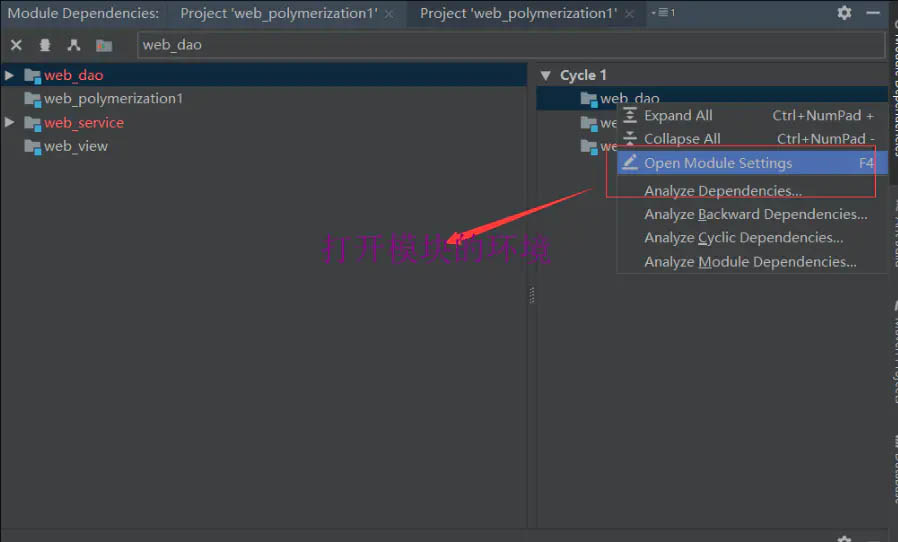Select web_service row in module tree

[x=263, y=123]
